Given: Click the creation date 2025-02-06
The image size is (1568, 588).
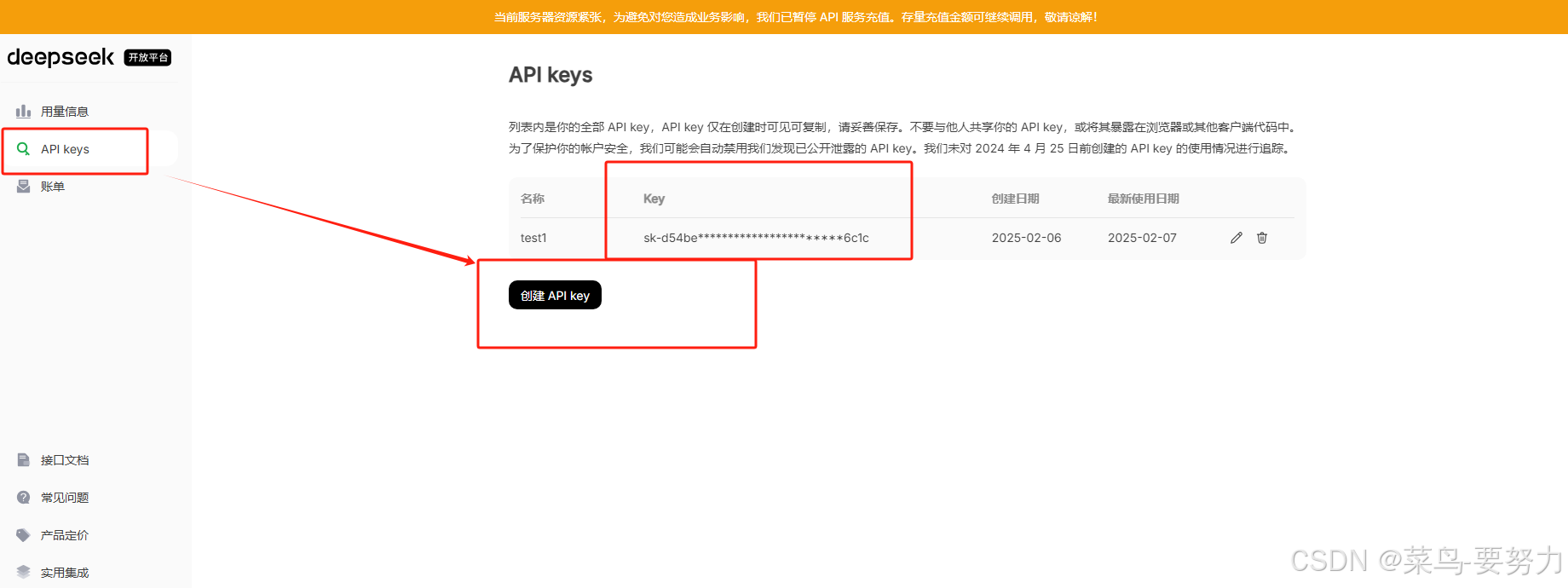Looking at the screenshot, I should pos(1026,238).
